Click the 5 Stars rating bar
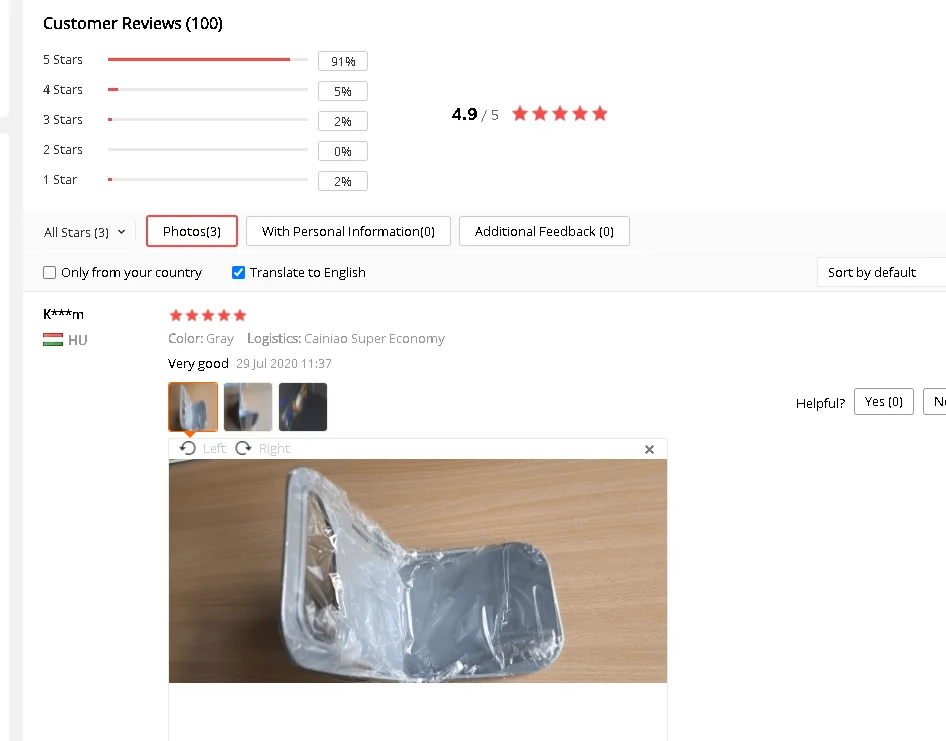946x741 pixels. (x=207, y=60)
